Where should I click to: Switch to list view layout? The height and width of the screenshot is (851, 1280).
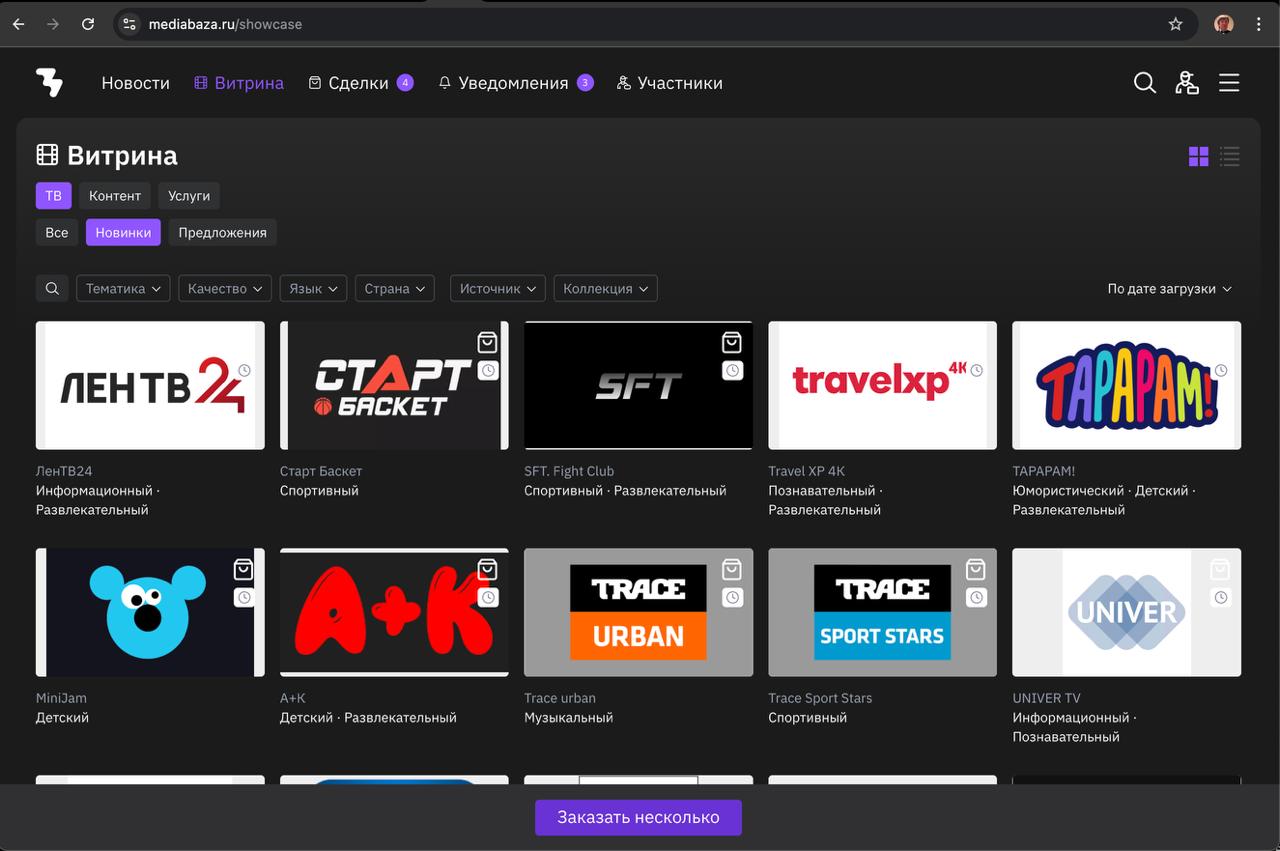1230,157
